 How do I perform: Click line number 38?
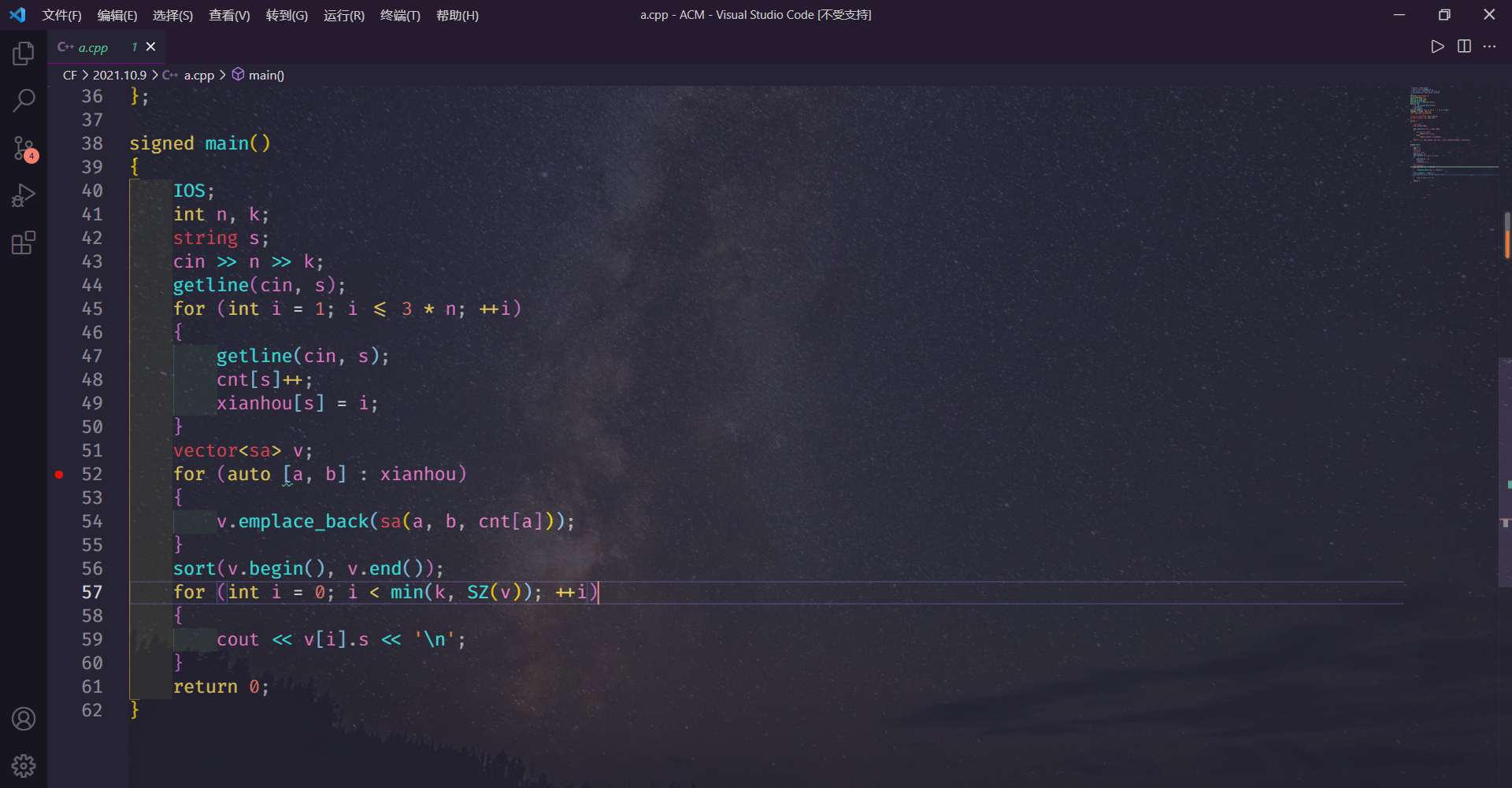click(x=92, y=143)
